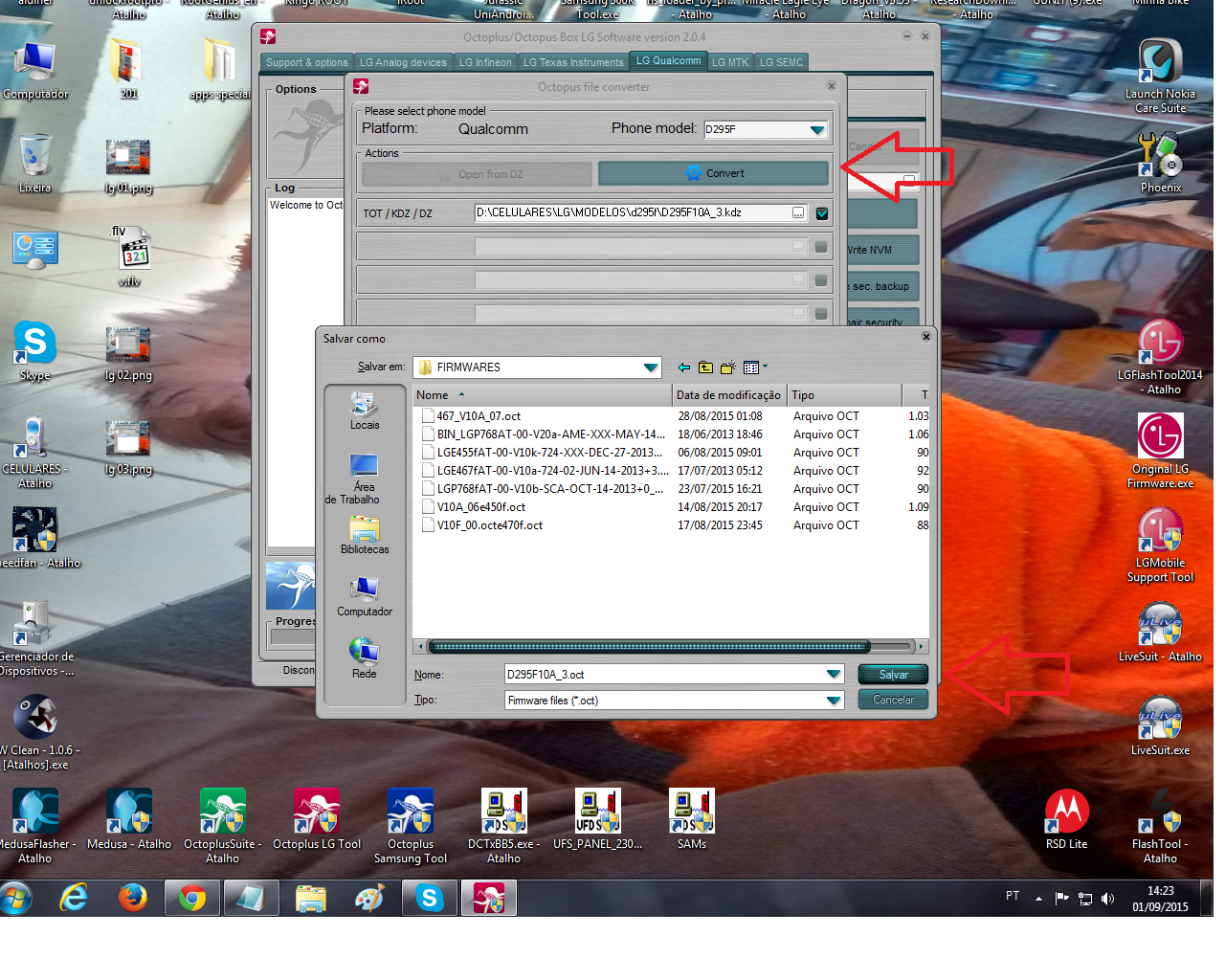This screenshot has height=980, width=1225.
Task: Open the Phone model D295F dropdown
Action: (816, 129)
